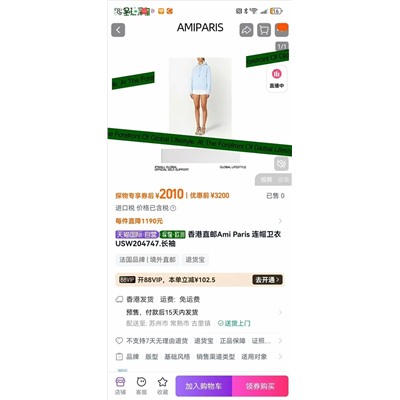This screenshot has height=400, width=400.
Task: Tap the import tax info question icon
Action: (x=173, y=208)
